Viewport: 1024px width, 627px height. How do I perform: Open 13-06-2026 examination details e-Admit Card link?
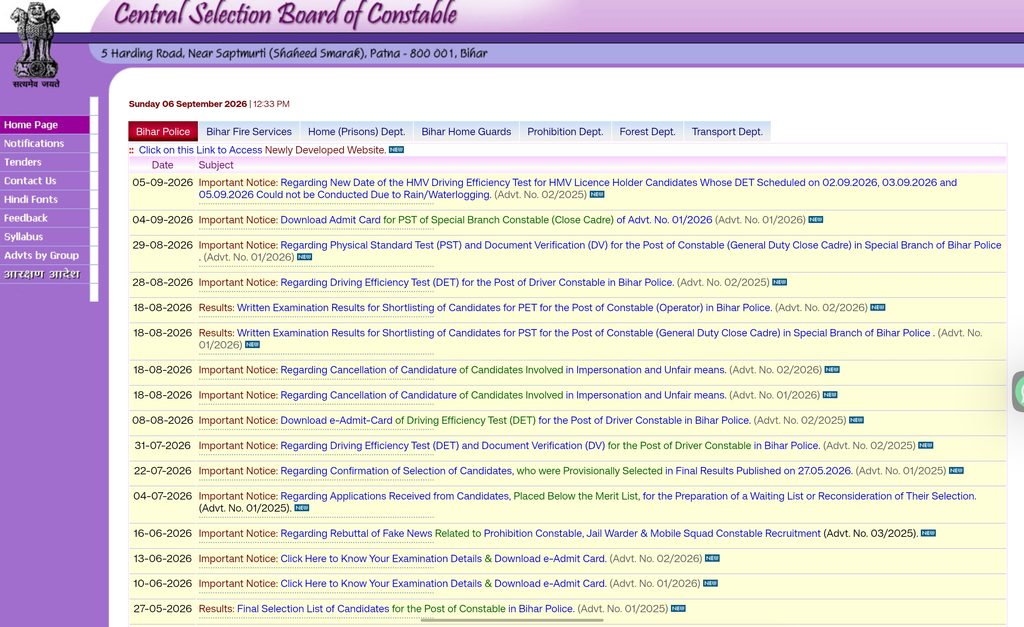tap(443, 559)
